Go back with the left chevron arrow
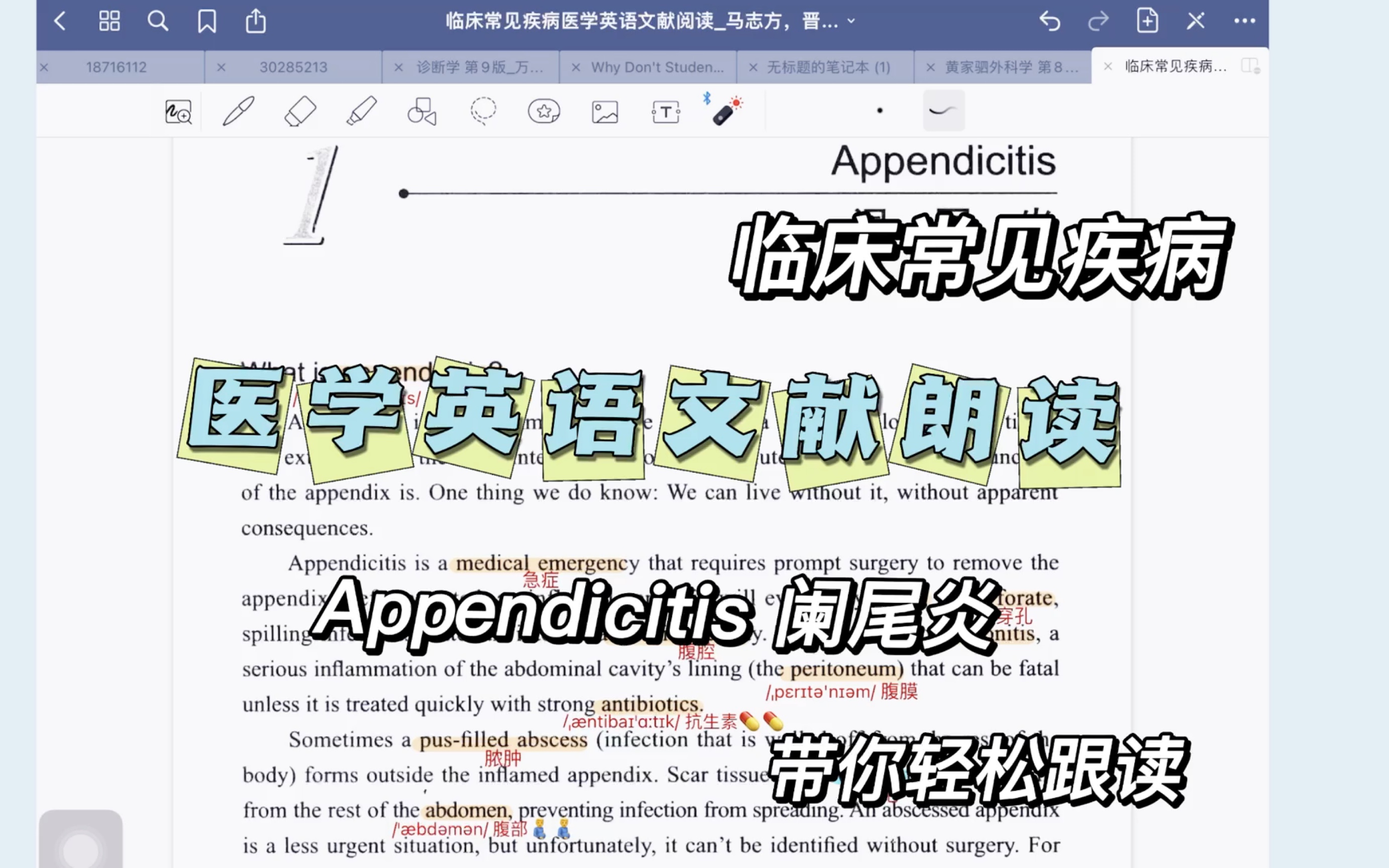 coord(60,21)
